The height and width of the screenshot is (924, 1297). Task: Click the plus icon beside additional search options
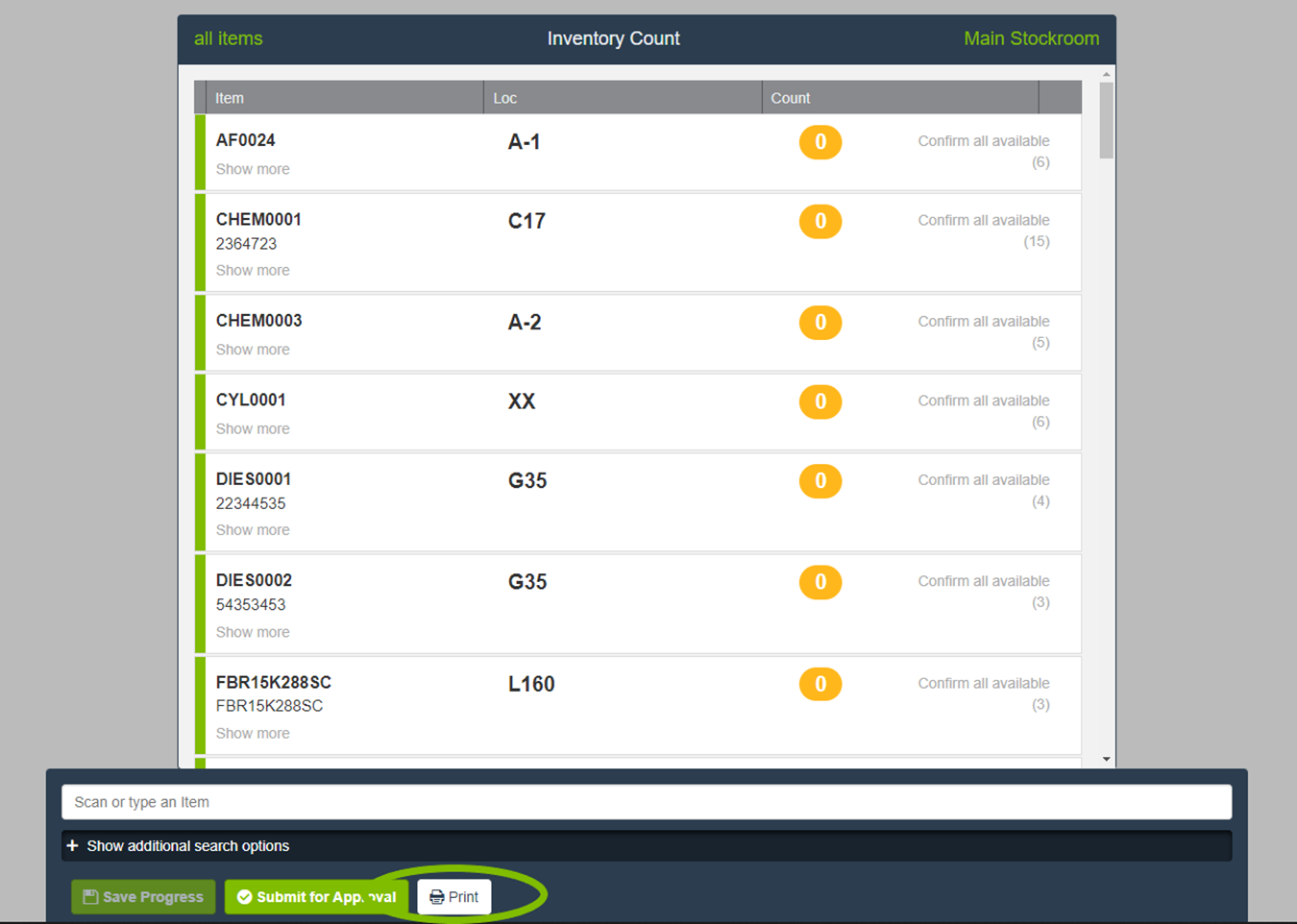(x=73, y=846)
